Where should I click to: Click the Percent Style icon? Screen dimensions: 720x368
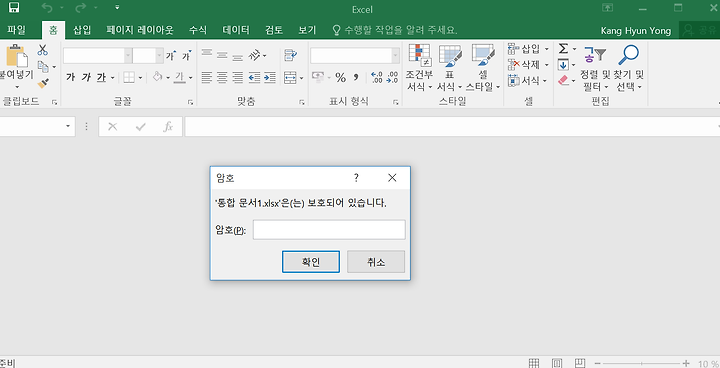click(x=340, y=77)
